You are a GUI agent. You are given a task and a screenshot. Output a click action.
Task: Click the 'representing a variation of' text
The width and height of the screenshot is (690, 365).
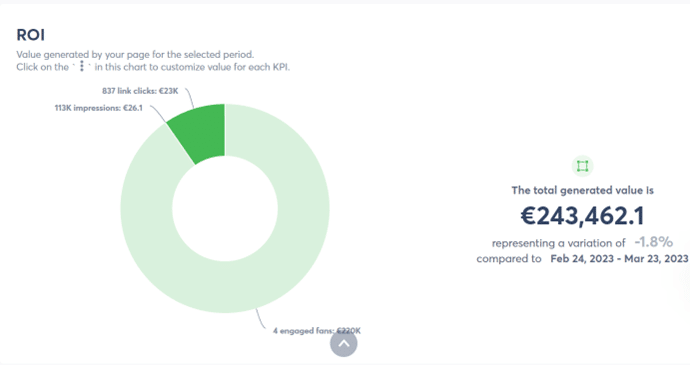click(558, 243)
